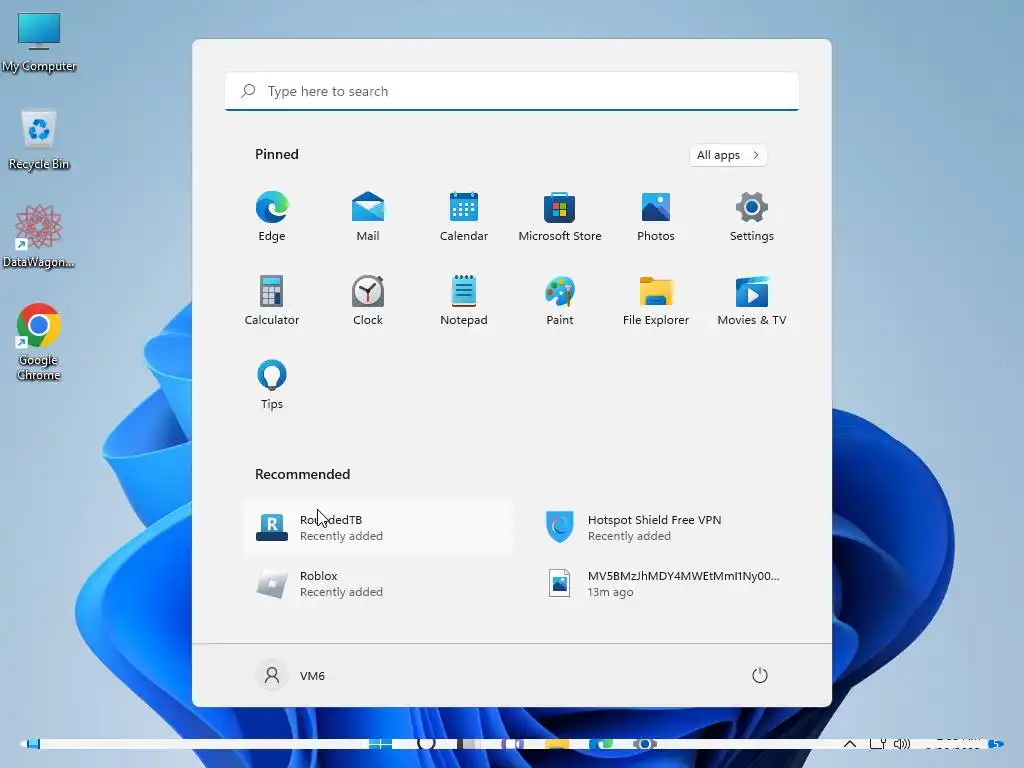The height and width of the screenshot is (768, 1024).
Task: Select Google Chrome desktop shortcut
Action: (39, 342)
